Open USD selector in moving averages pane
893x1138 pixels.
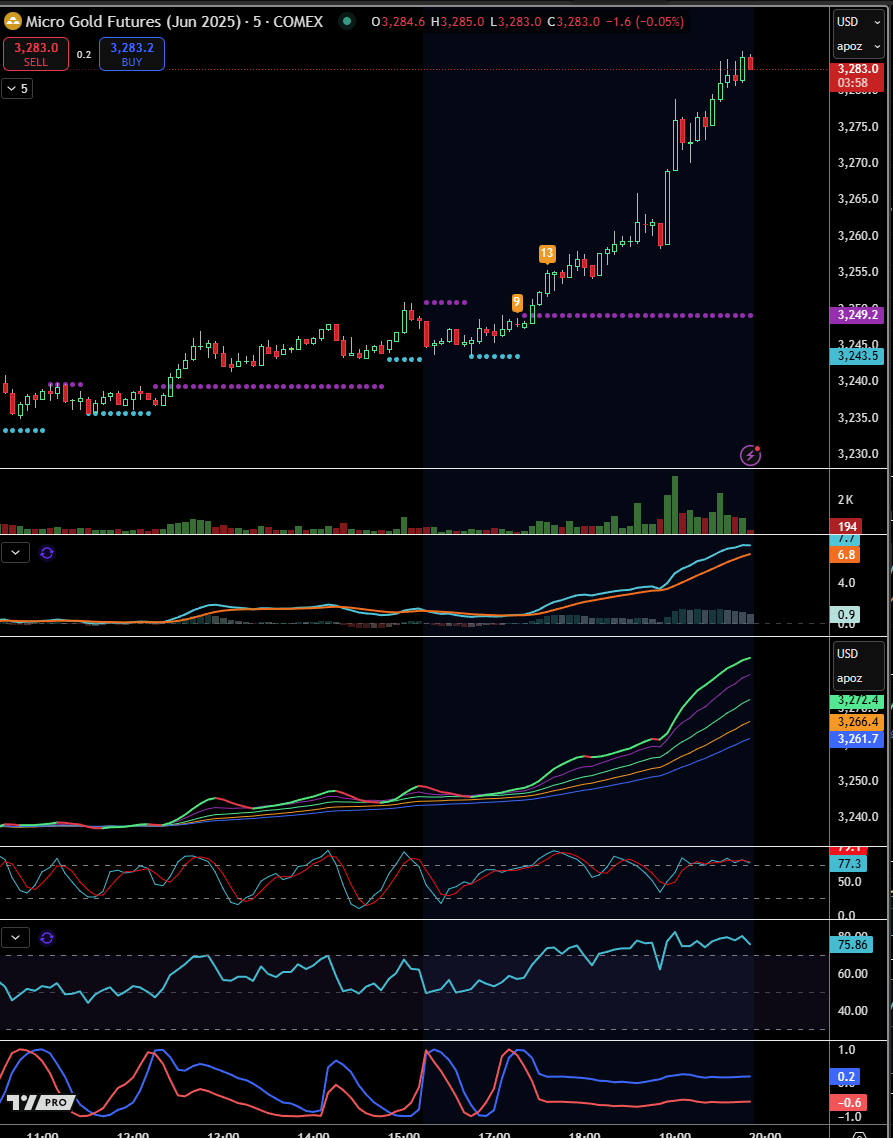pyautogui.click(x=847, y=654)
